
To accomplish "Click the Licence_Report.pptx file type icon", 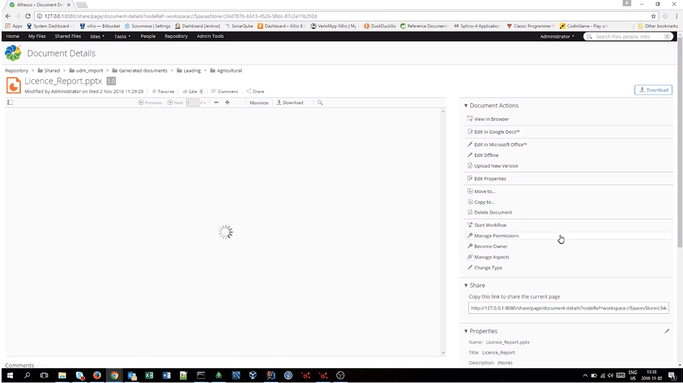I will tap(14, 85).
